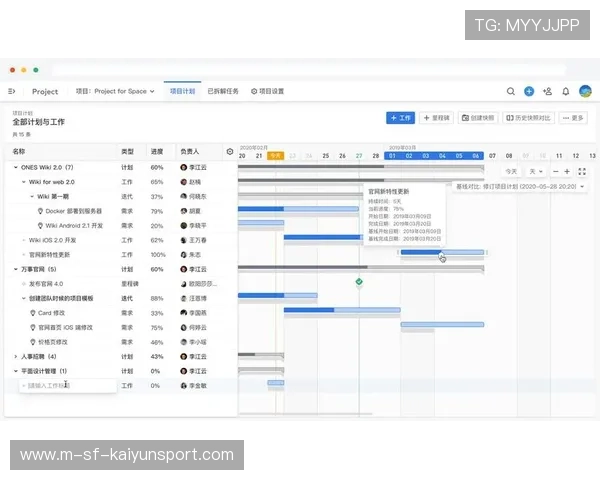Click the search magnifier icon in top bar
Viewport: 600px width, 480px height.
511,91
